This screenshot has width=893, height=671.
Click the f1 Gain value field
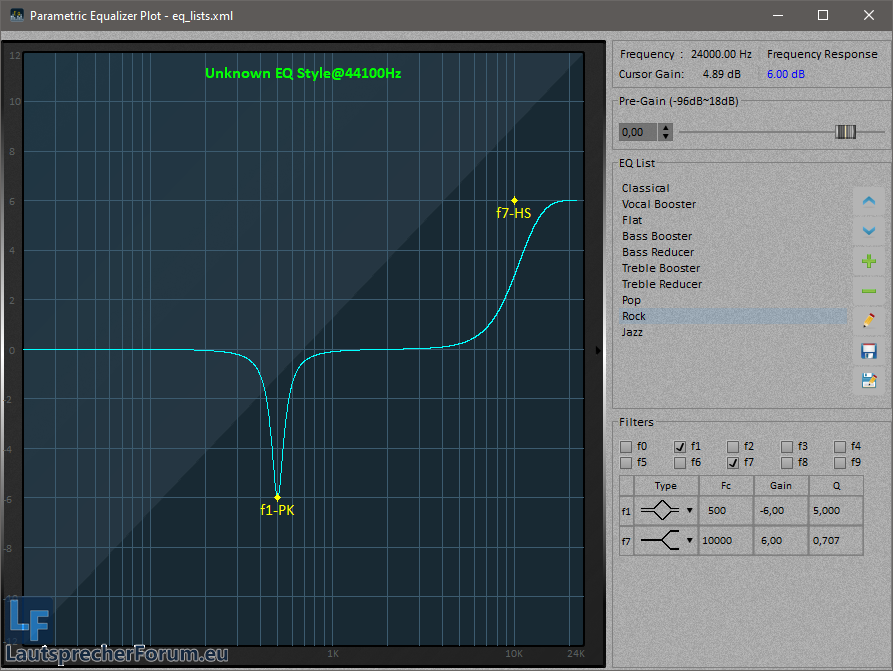pos(780,510)
